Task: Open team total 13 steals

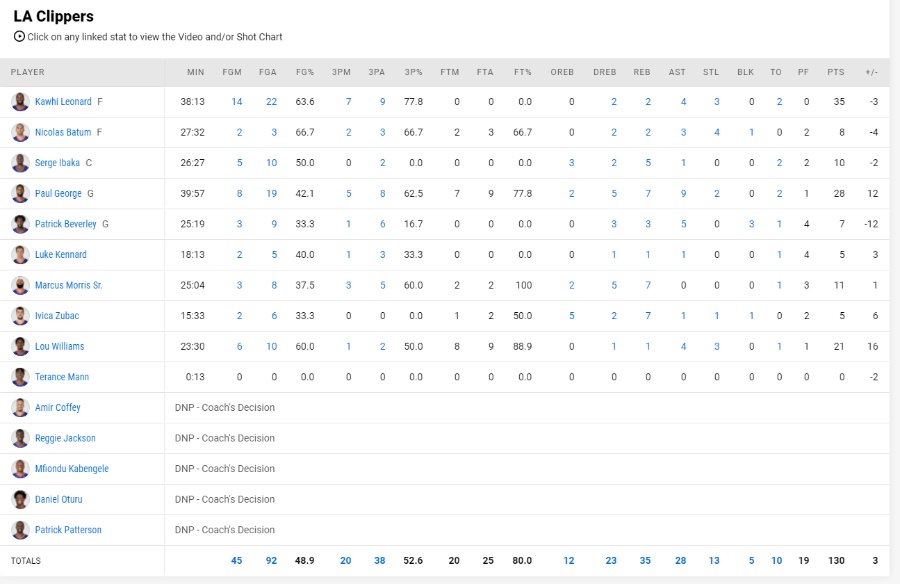Action: tap(714, 560)
